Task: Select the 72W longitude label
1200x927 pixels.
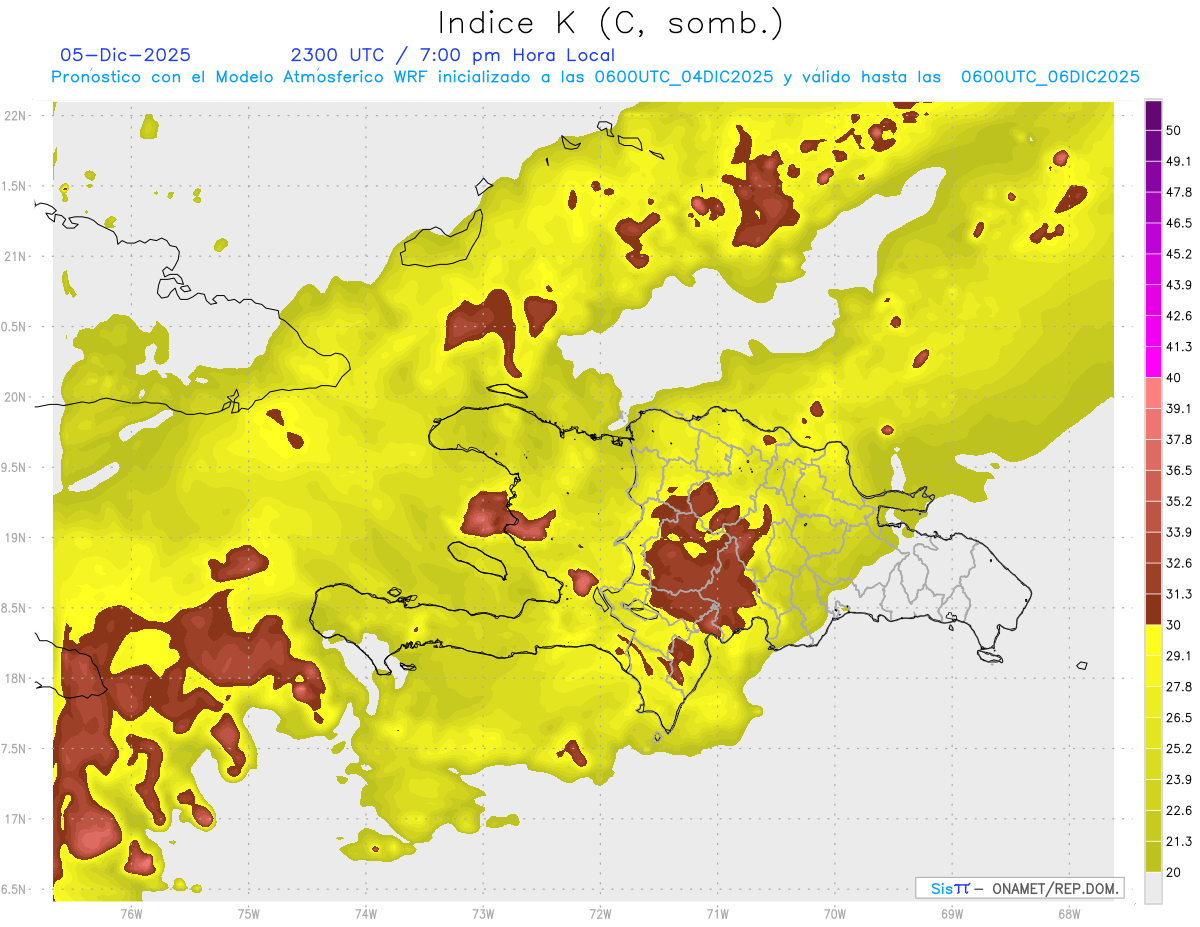Action: [600, 913]
